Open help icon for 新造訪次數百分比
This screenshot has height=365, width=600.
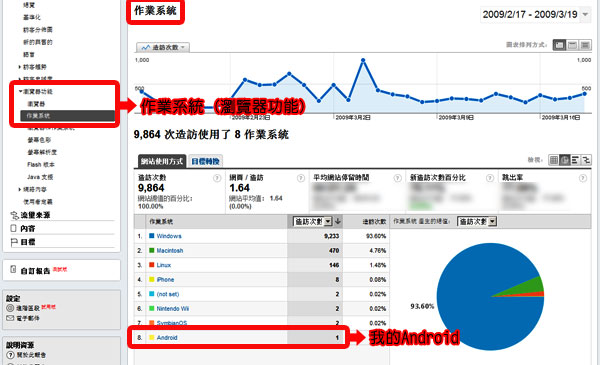point(490,178)
